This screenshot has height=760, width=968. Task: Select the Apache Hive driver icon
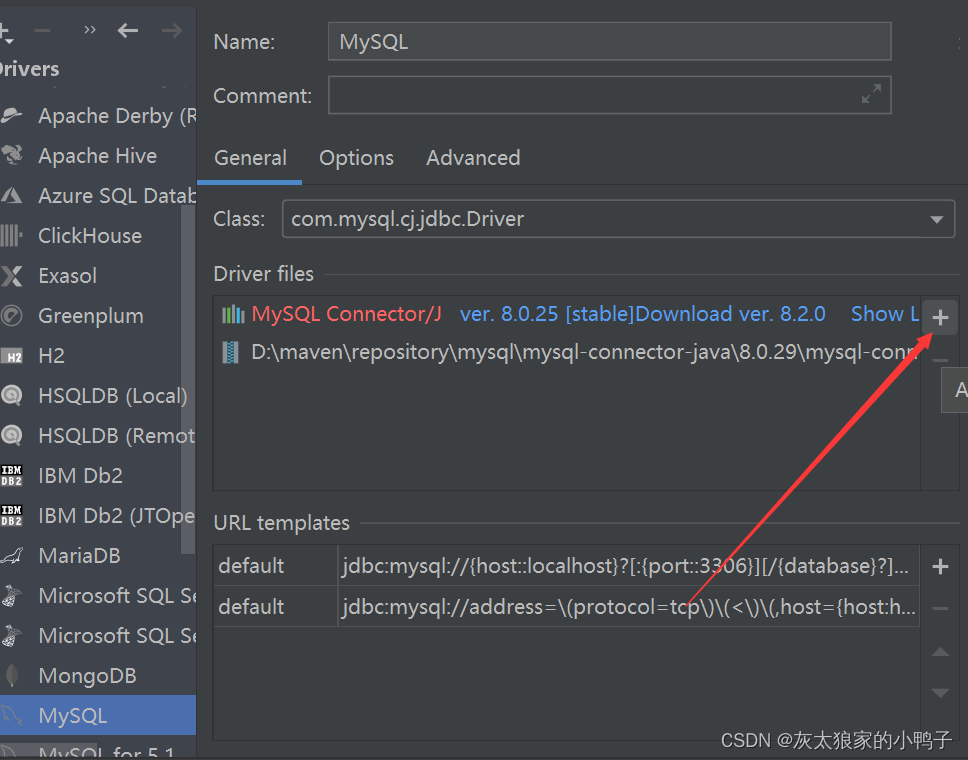(x=11, y=156)
